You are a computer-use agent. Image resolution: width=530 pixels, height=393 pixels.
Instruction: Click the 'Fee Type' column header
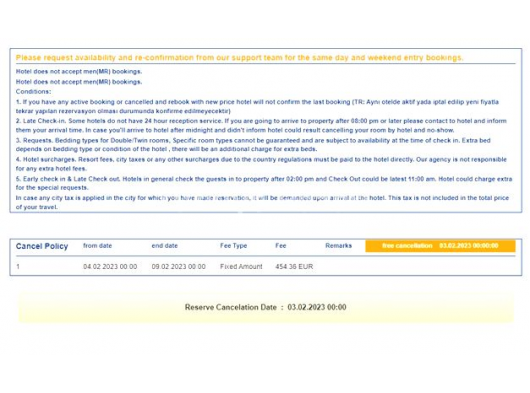(x=234, y=246)
